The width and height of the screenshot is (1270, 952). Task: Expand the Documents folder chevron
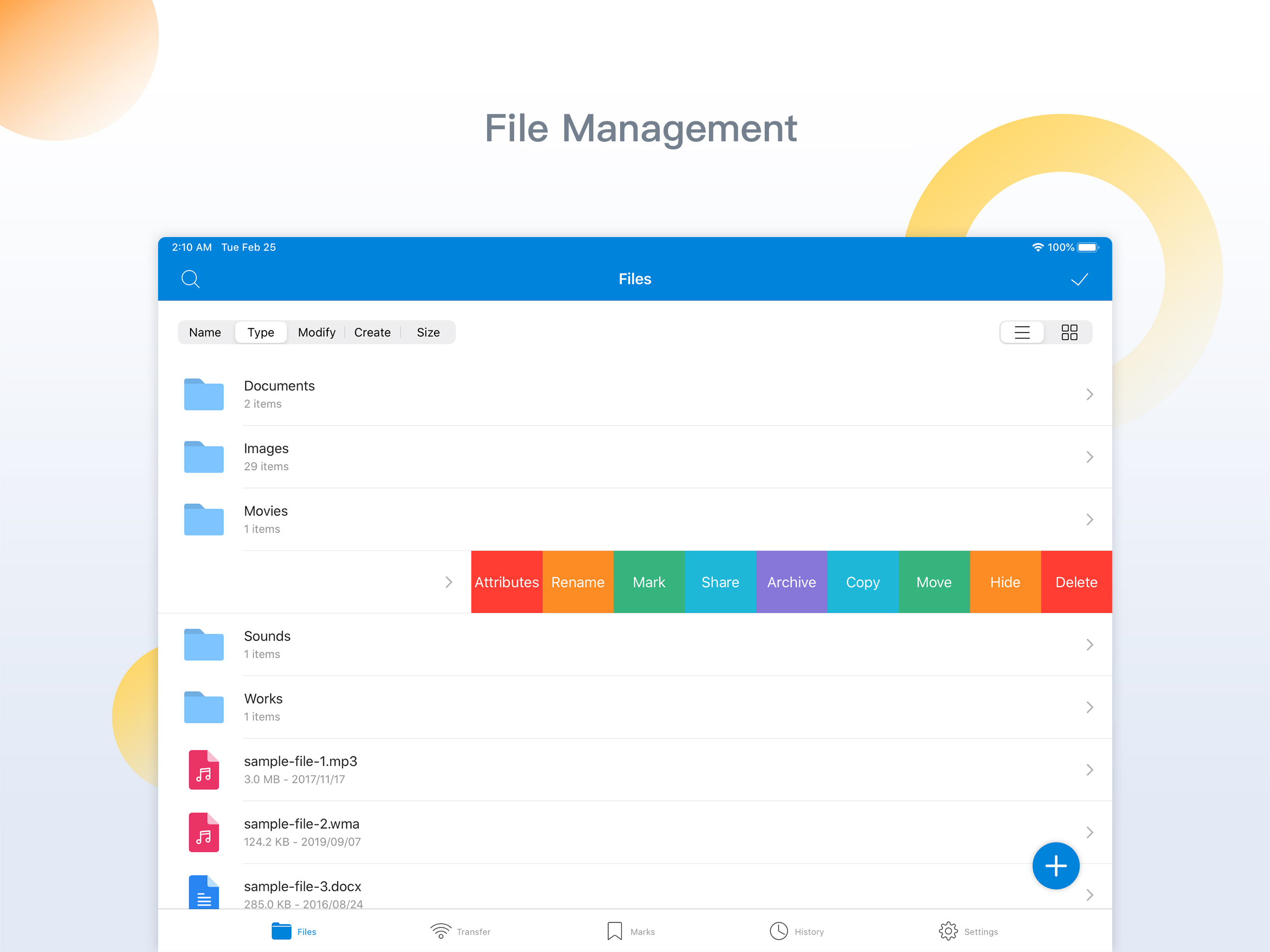1089,395
